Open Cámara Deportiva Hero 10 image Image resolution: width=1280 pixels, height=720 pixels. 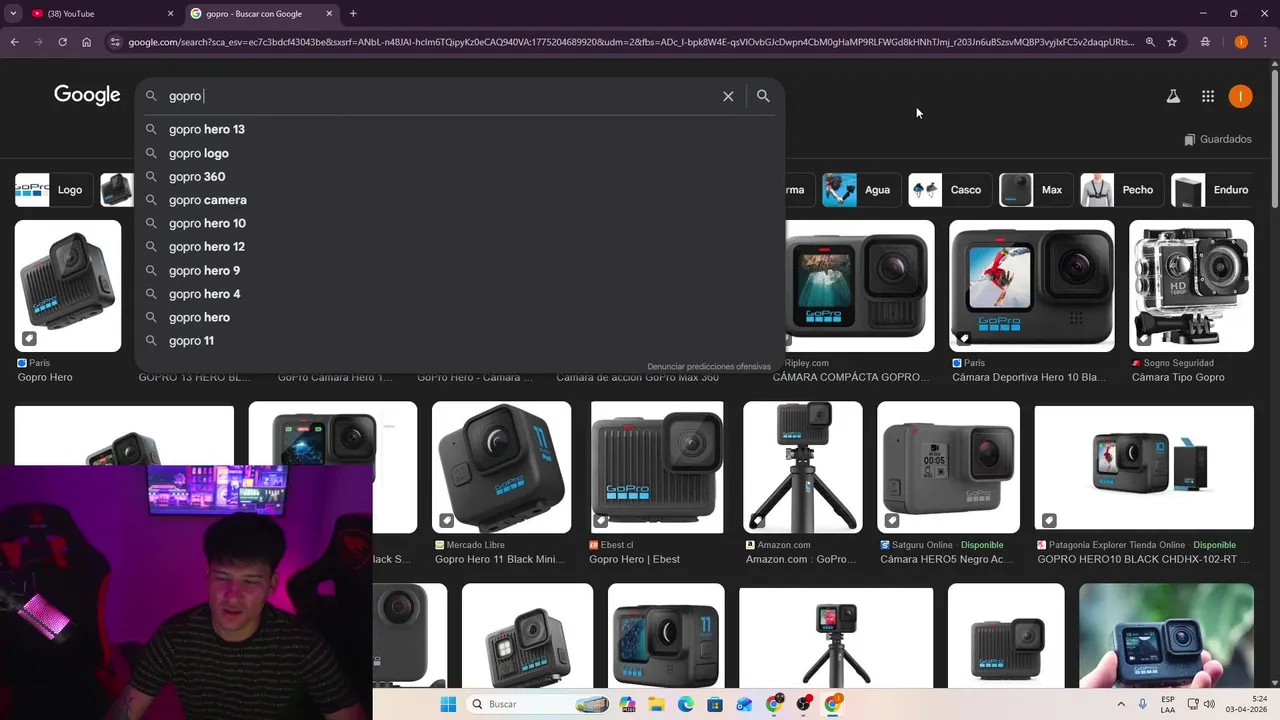(x=1031, y=286)
